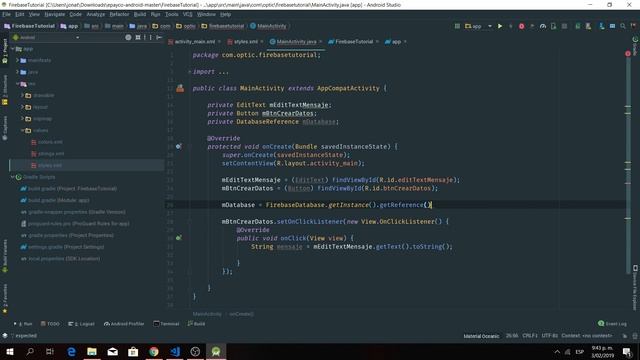Open the Event Log panel
Image resolution: width=640 pixels, height=360 pixels.
612,324
